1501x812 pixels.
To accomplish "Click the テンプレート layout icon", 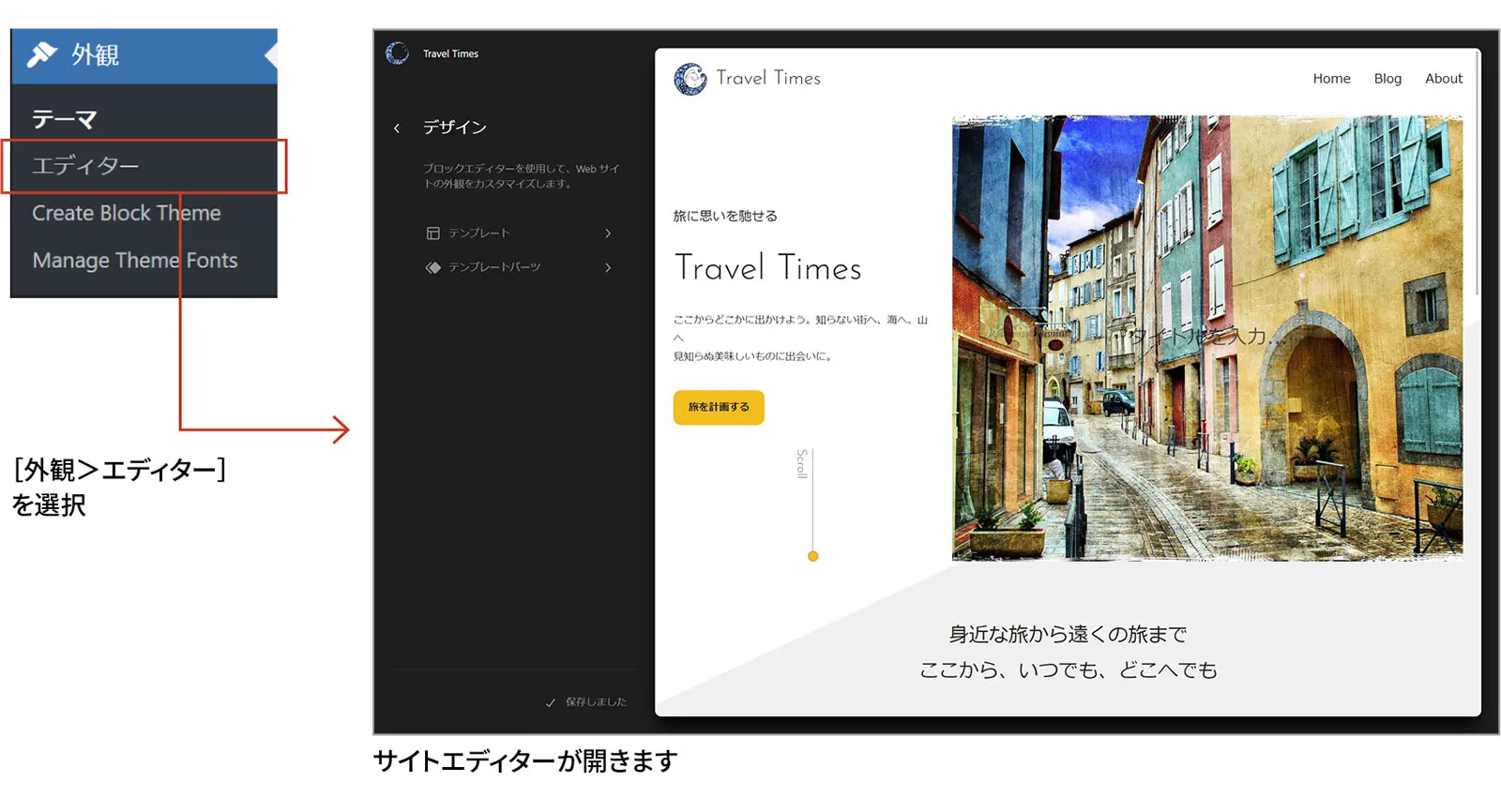I will click(x=432, y=233).
